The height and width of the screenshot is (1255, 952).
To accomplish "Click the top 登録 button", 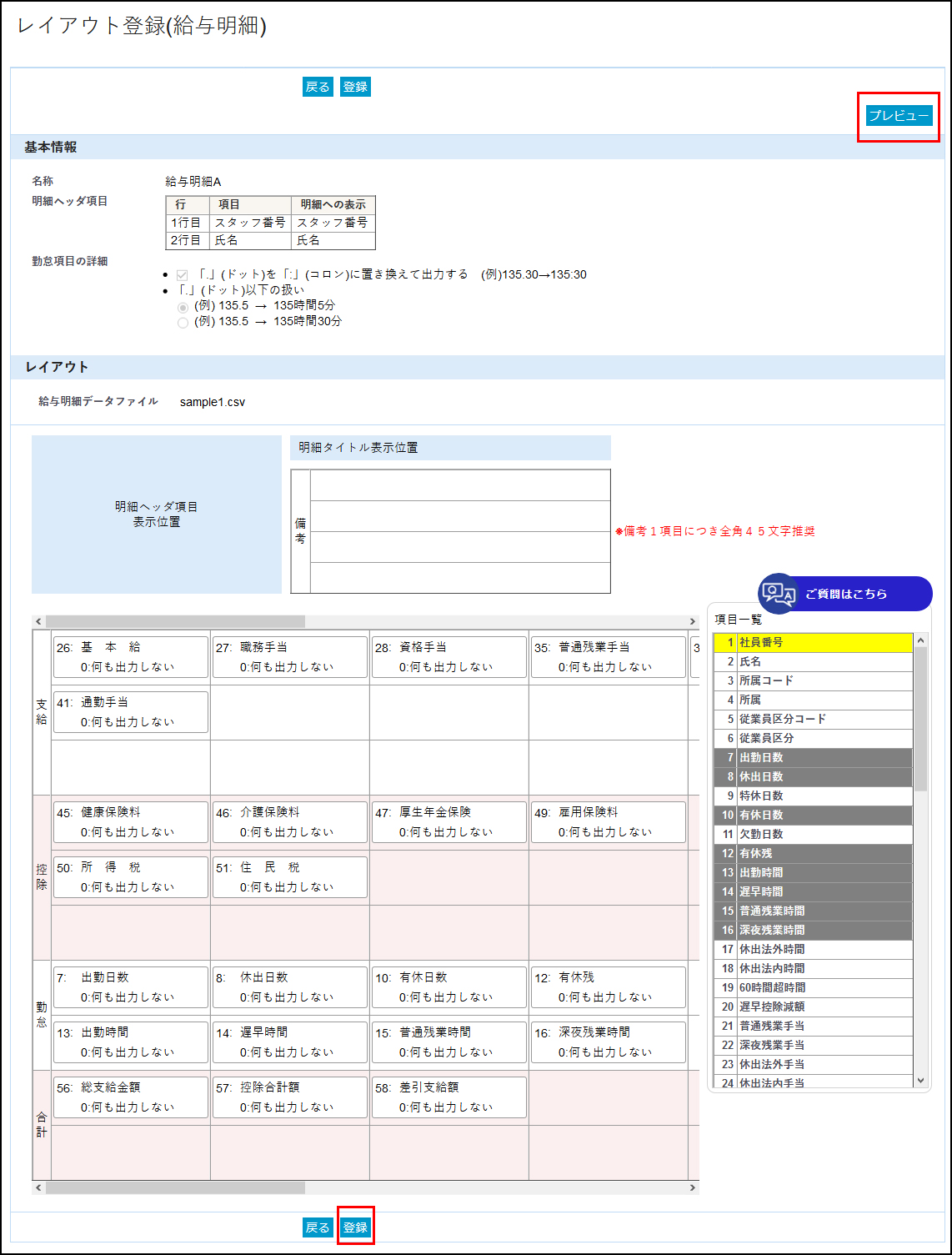I will [355, 87].
